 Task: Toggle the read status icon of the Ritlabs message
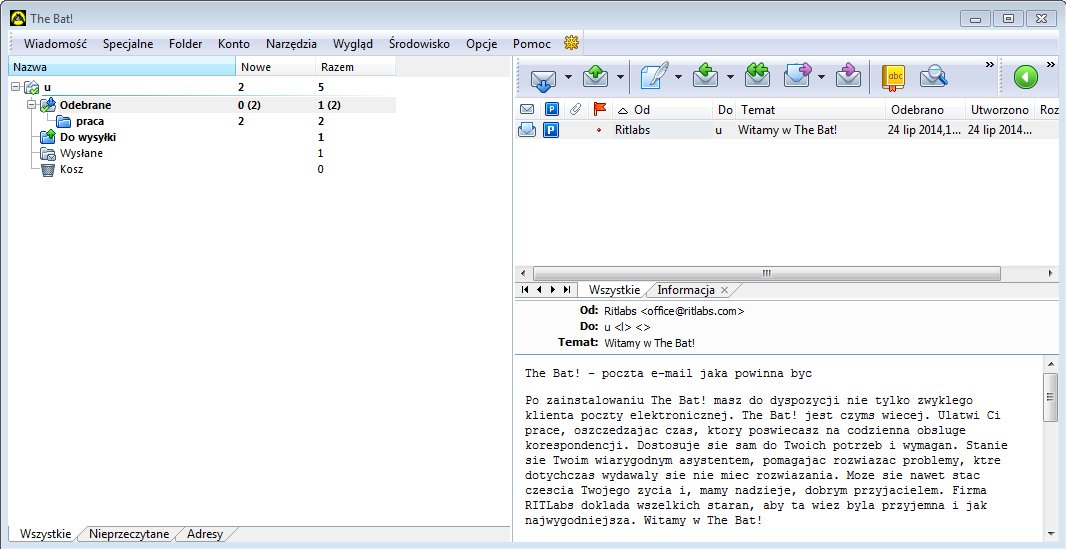tap(527, 130)
